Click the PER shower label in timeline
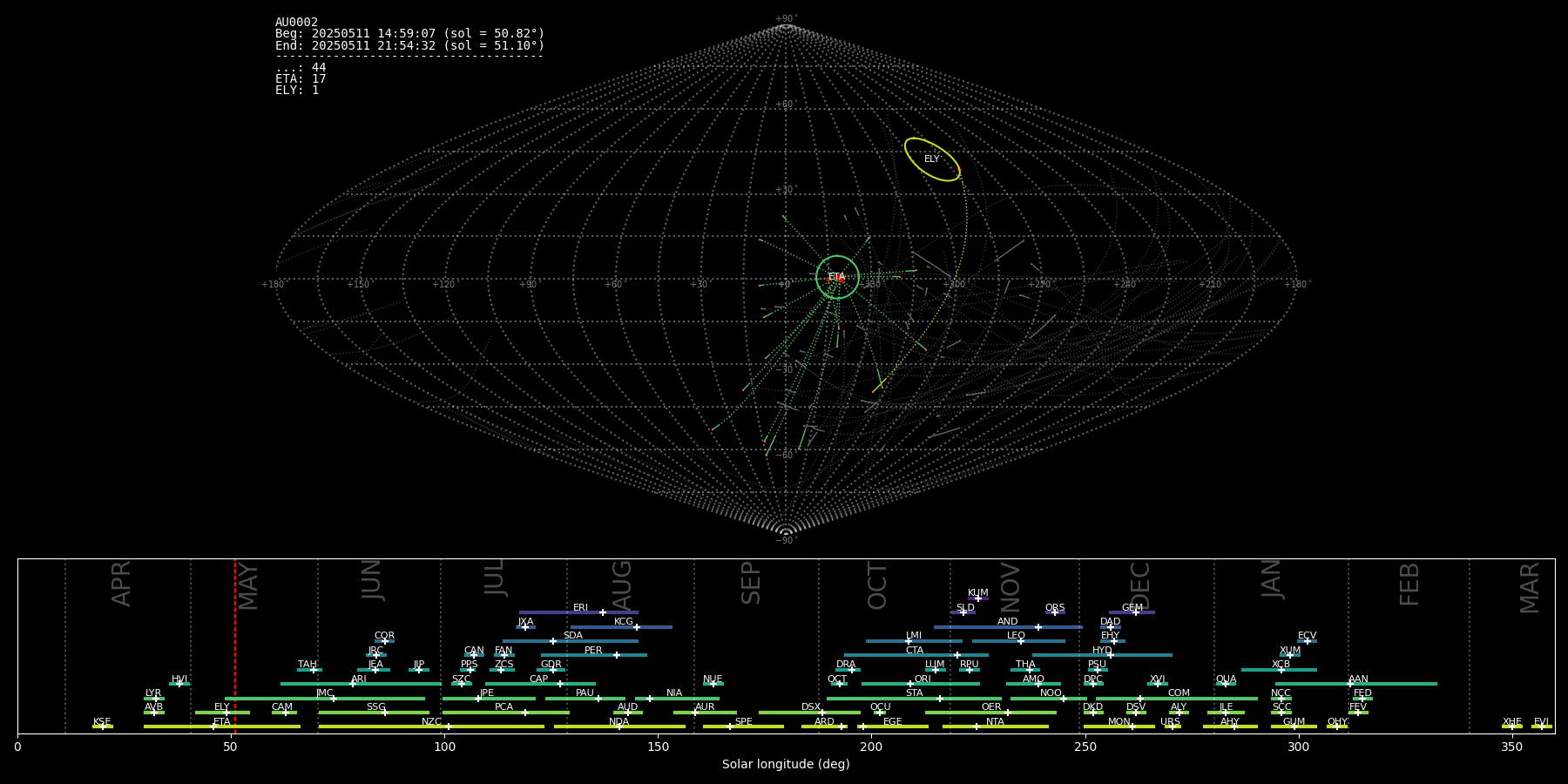Screen dimensions: 1568x784 (x=593, y=651)
